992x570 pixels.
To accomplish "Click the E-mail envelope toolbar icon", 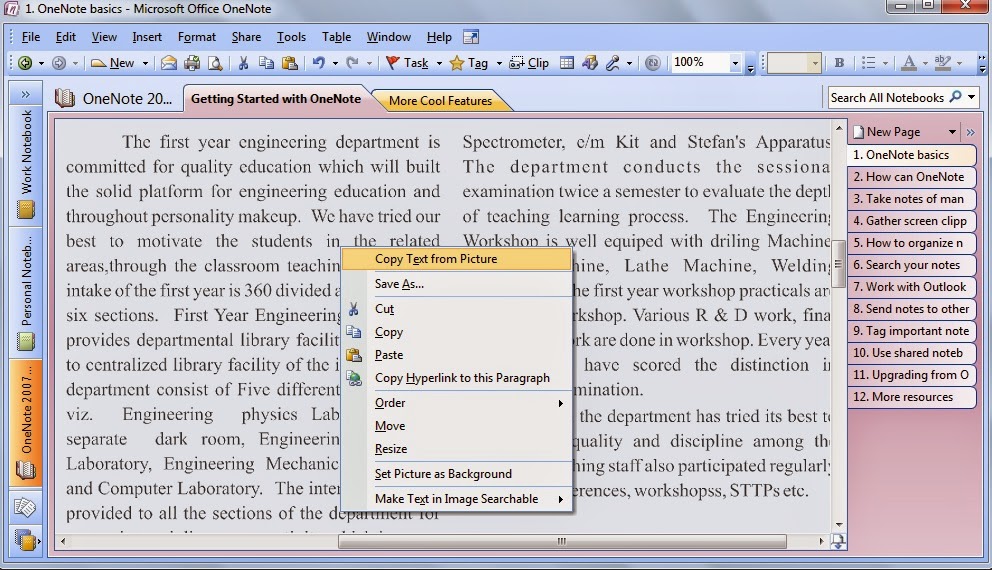I will pos(168,63).
